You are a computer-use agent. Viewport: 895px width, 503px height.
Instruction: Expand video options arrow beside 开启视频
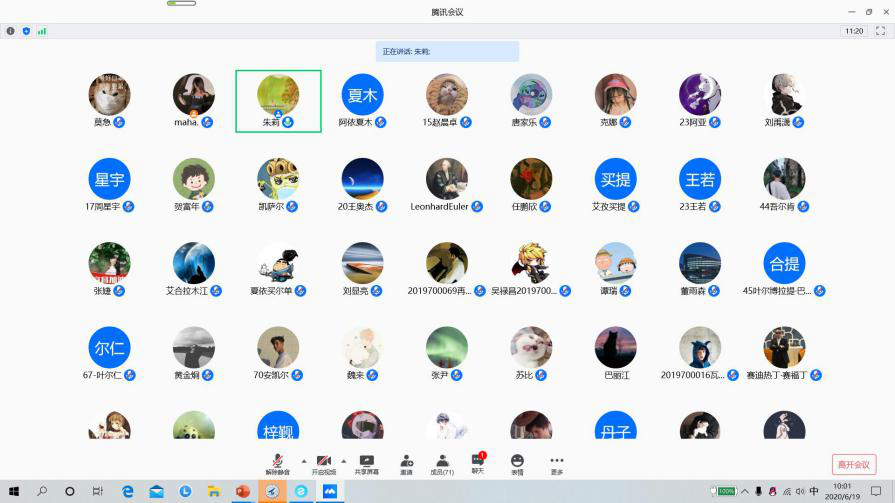click(x=343, y=461)
